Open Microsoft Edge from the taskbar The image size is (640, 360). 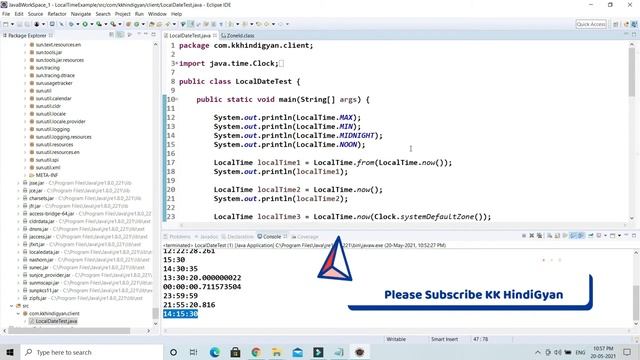coord(215,352)
